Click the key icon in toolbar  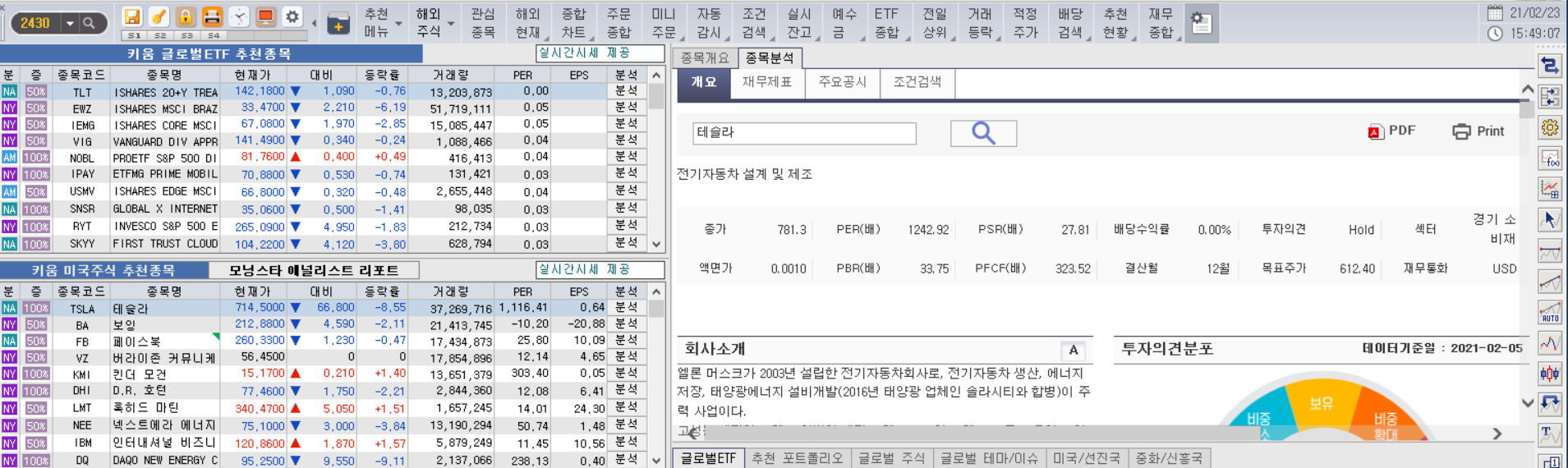click(159, 16)
